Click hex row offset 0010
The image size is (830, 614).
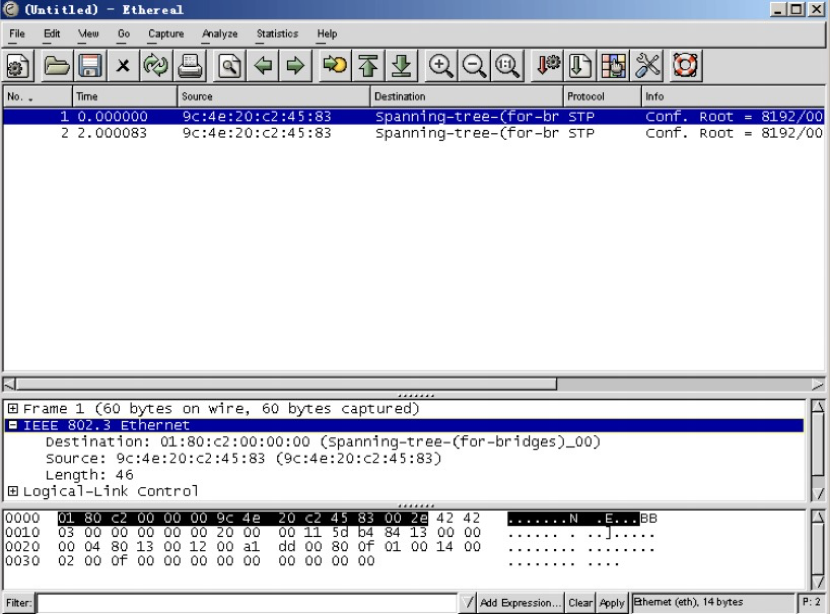pyautogui.click(x=23, y=532)
